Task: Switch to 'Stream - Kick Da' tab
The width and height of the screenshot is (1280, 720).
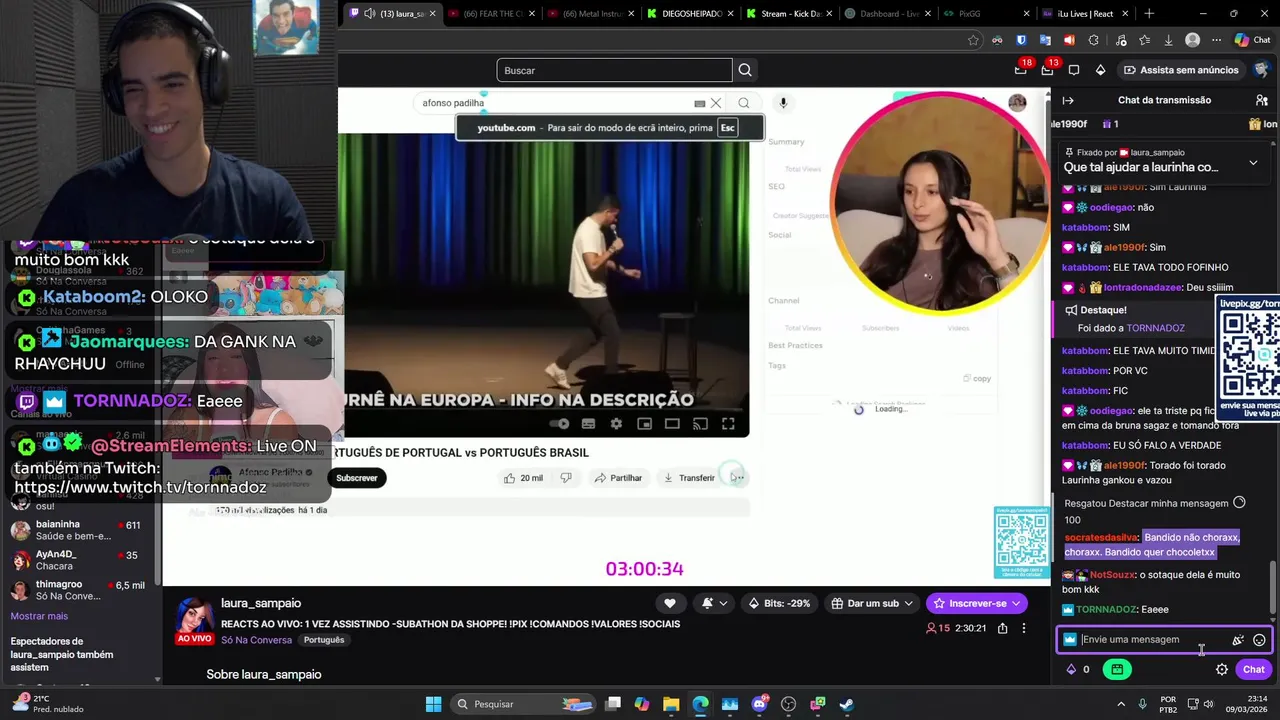Action: point(791,14)
